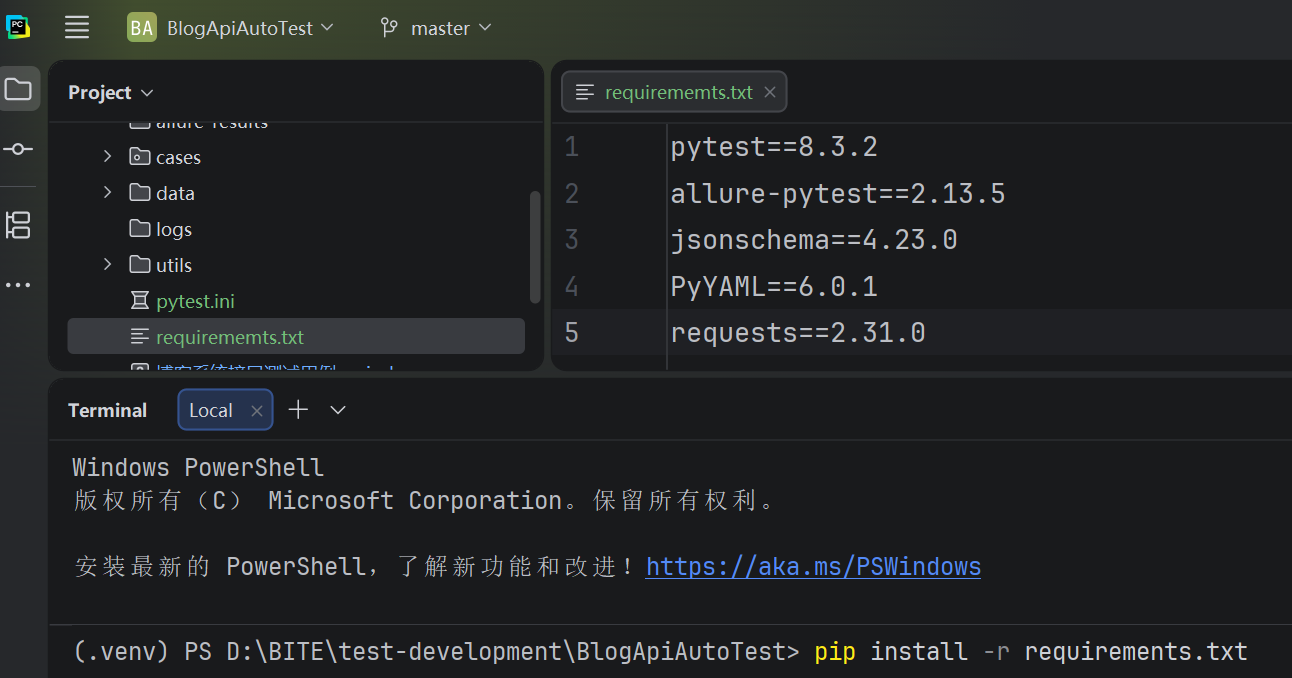Show more tool windows ellipsis
Image resolution: width=1292 pixels, height=678 pixels.
point(18,285)
